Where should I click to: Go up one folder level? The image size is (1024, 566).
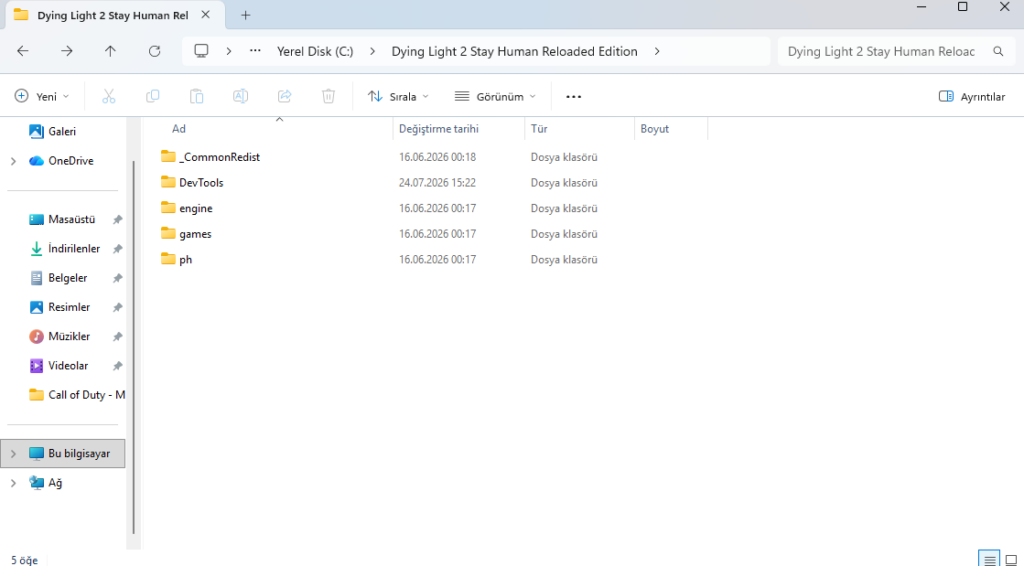[x=110, y=51]
